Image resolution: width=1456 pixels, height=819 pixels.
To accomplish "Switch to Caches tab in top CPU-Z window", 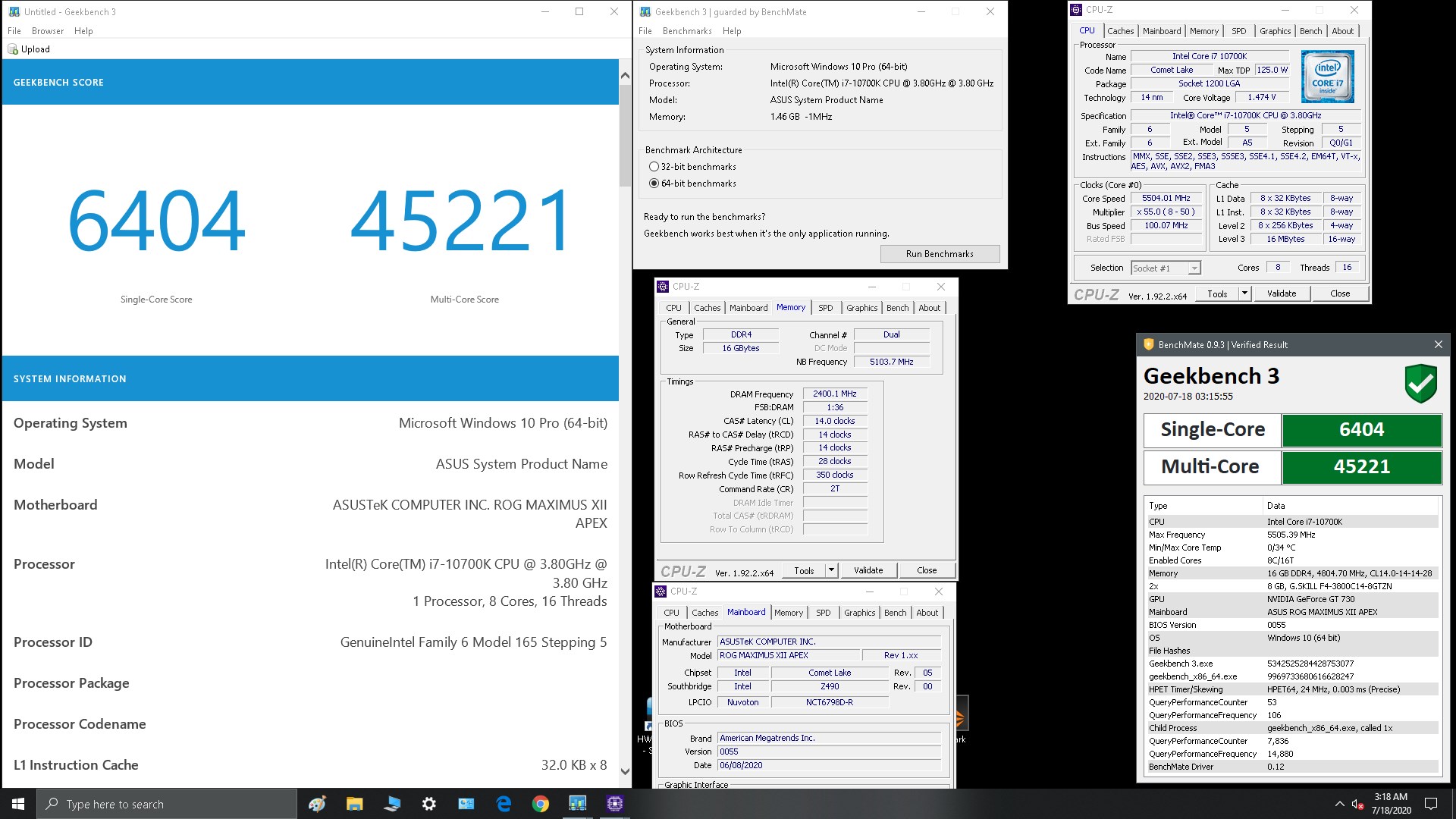I will point(1120,31).
